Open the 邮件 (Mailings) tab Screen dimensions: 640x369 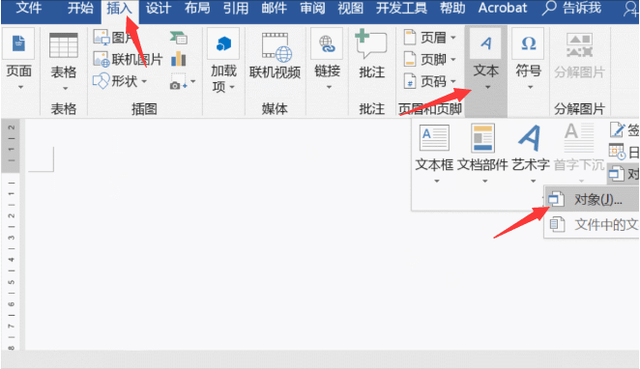coord(274,8)
